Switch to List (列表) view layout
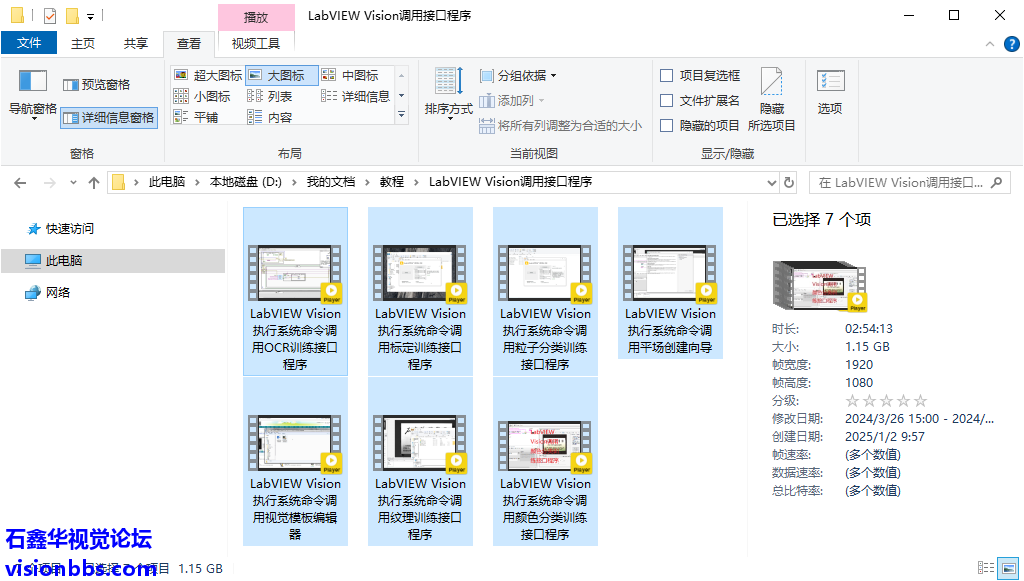 pos(270,96)
